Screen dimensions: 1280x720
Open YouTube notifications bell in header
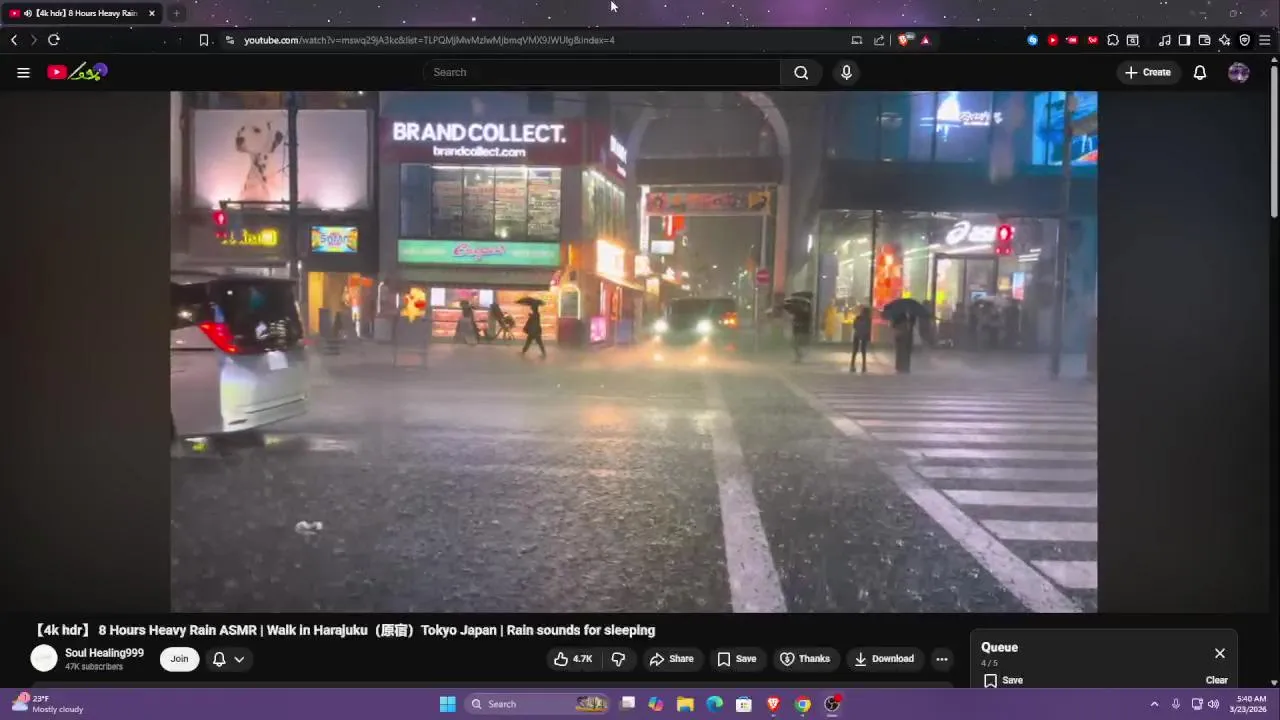pyautogui.click(x=1200, y=72)
